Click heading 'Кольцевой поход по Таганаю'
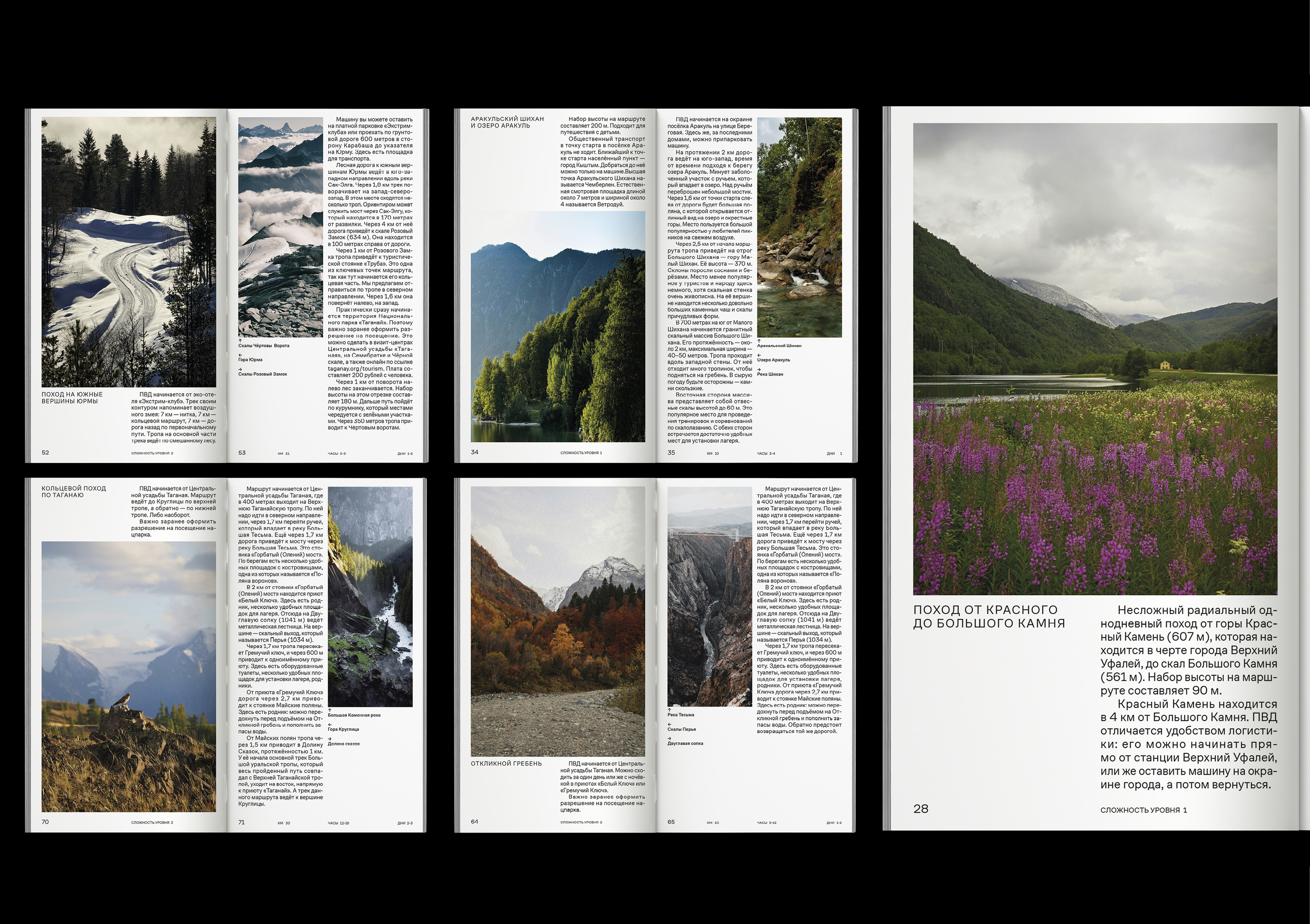Viewport: 1310px width, 924px height. pyautogui.click(x=74, y=491)
